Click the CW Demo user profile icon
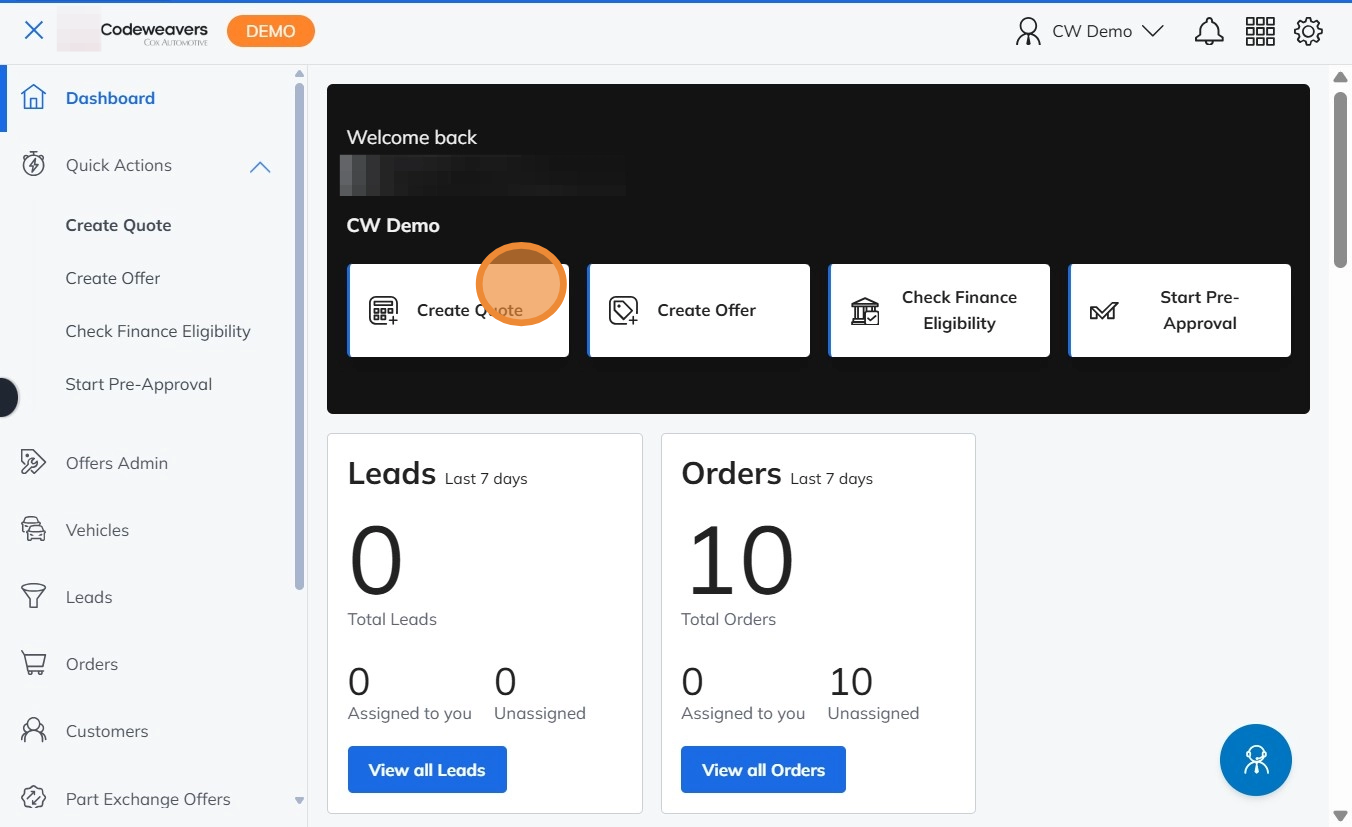Screen dimensions: 1352x827 coord(1028,31)
